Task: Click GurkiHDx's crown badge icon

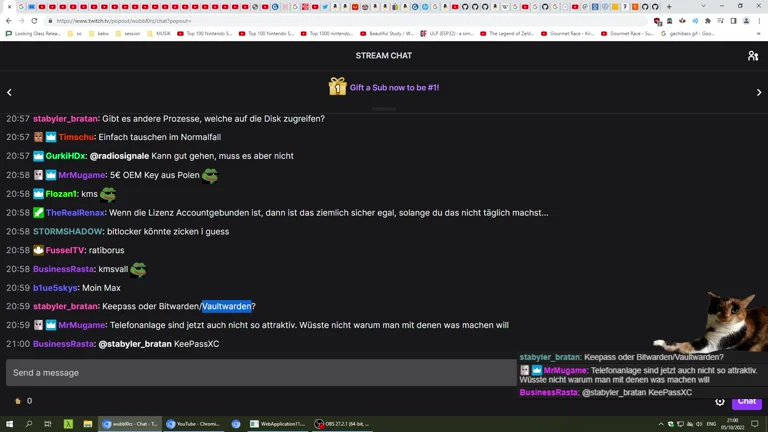Action: [38, 156]
